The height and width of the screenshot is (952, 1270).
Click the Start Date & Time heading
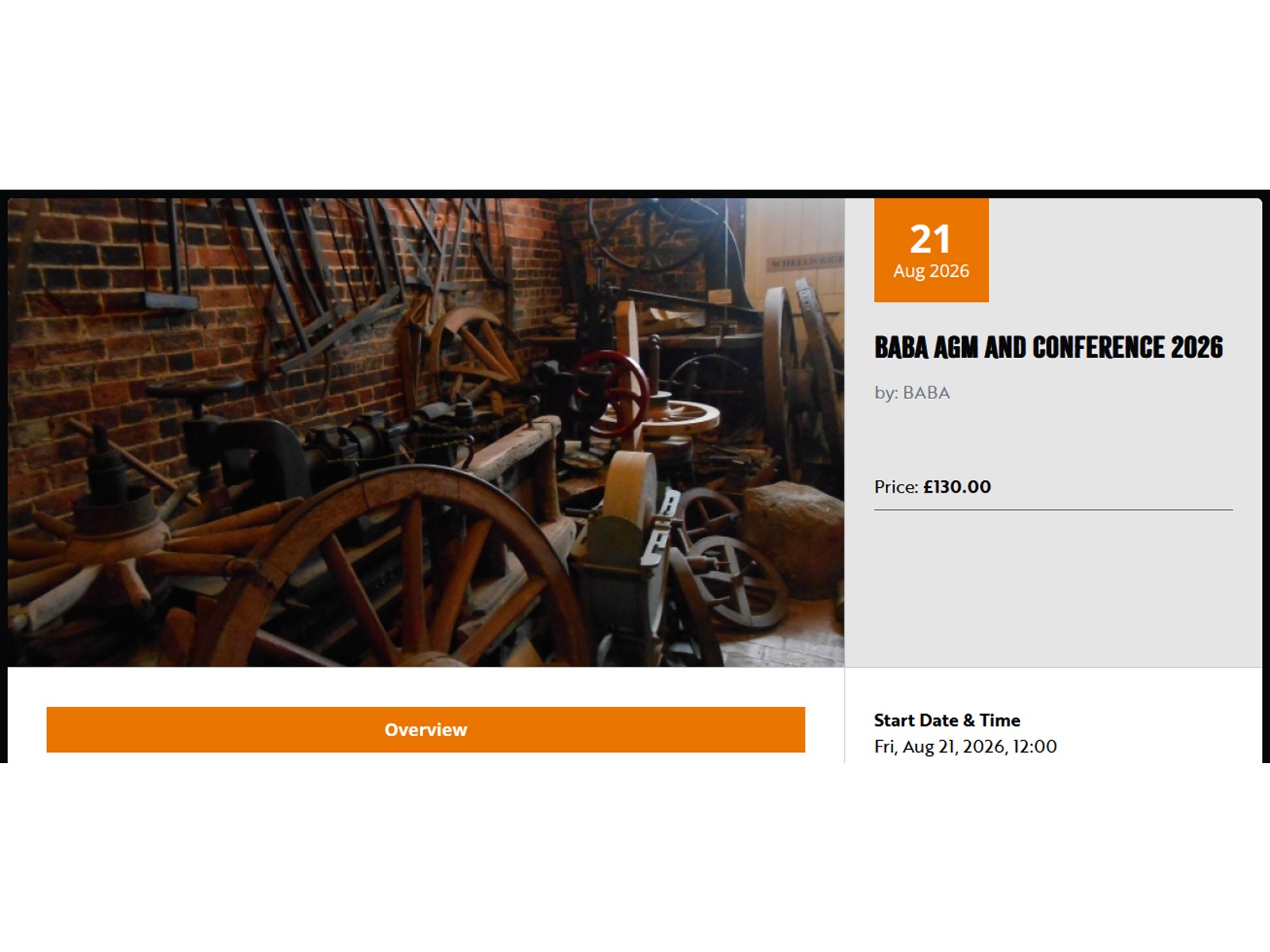[947, 720]
